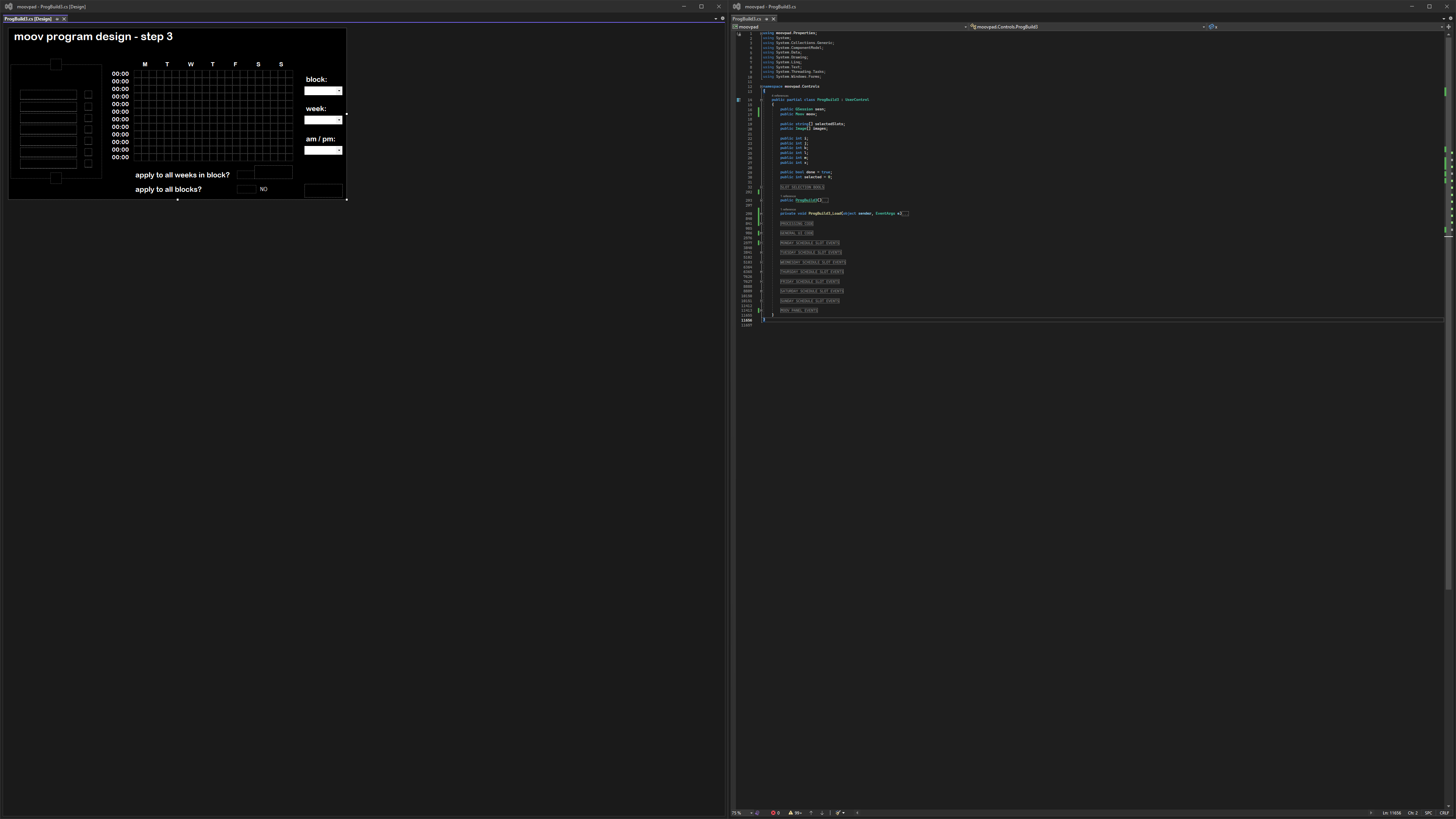Viewport: 1456px width, 819px height.
Task: Expand TUESDAY SCHEDULE SLOT EVENTS region
Action: point(761,253)
